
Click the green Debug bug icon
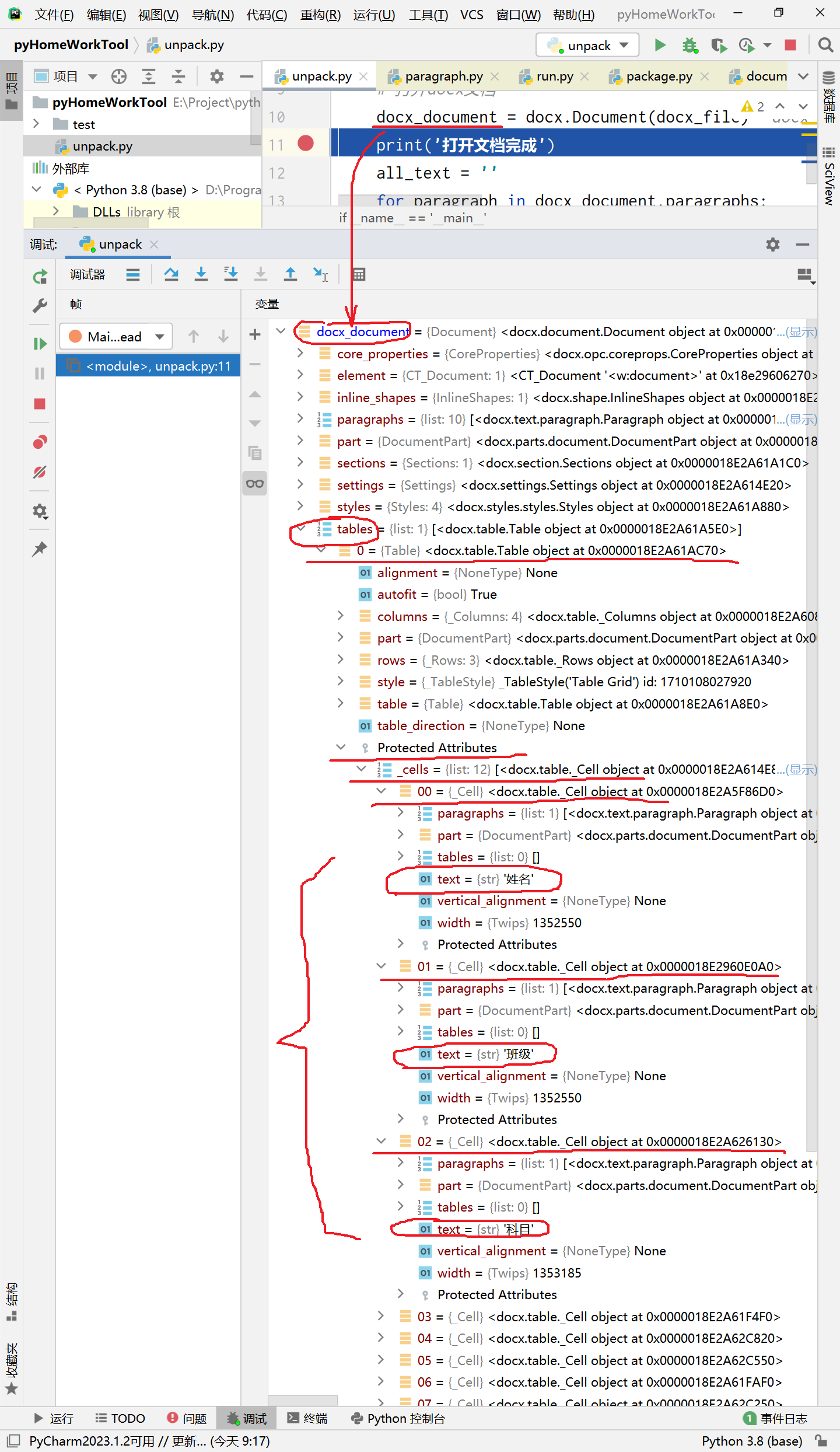[x=690, y=45]
